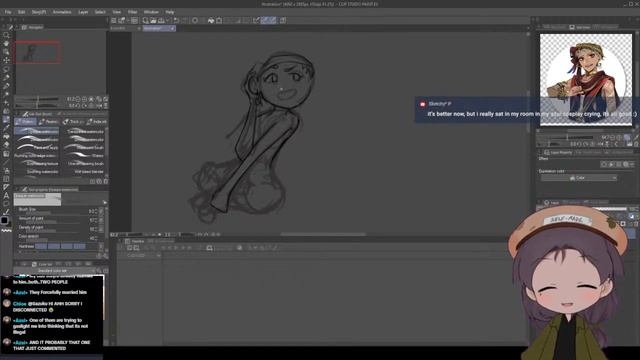Viewport: 640px width, 360px height.
Task: Select the Move hand tool
Action: [x=6, y=43]
